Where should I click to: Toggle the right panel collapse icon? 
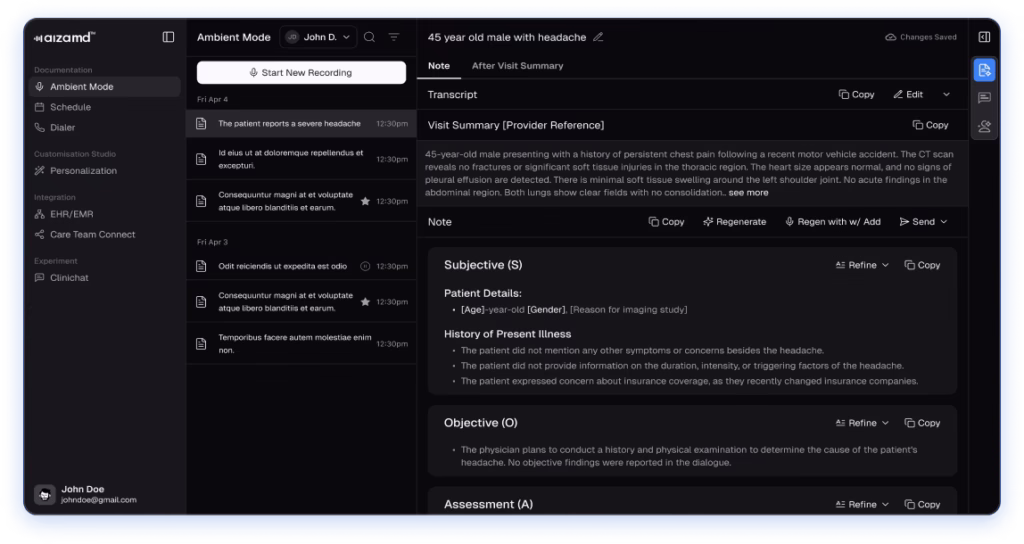coord(984,37)
